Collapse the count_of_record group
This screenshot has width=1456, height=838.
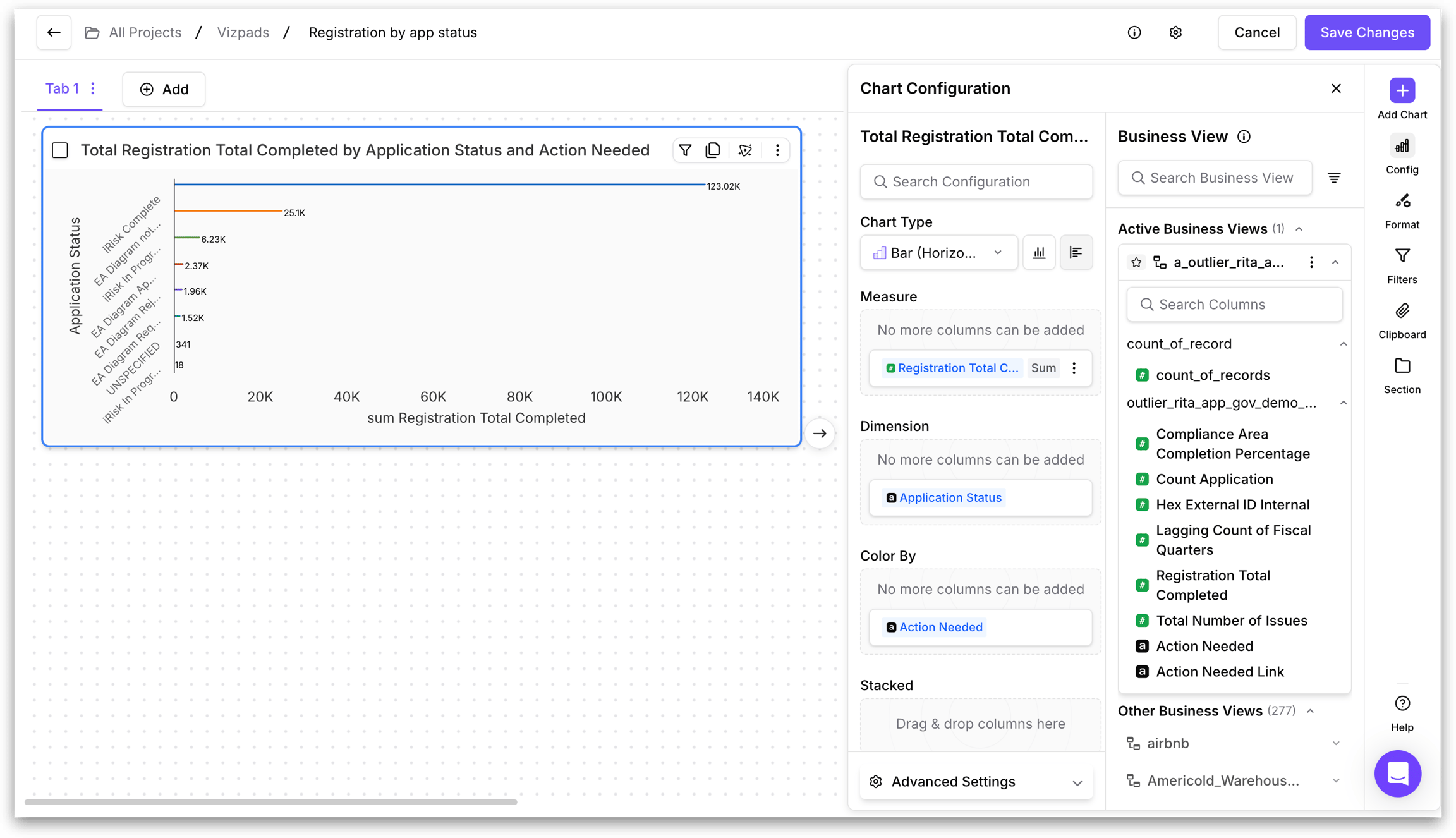(1344, 344)
